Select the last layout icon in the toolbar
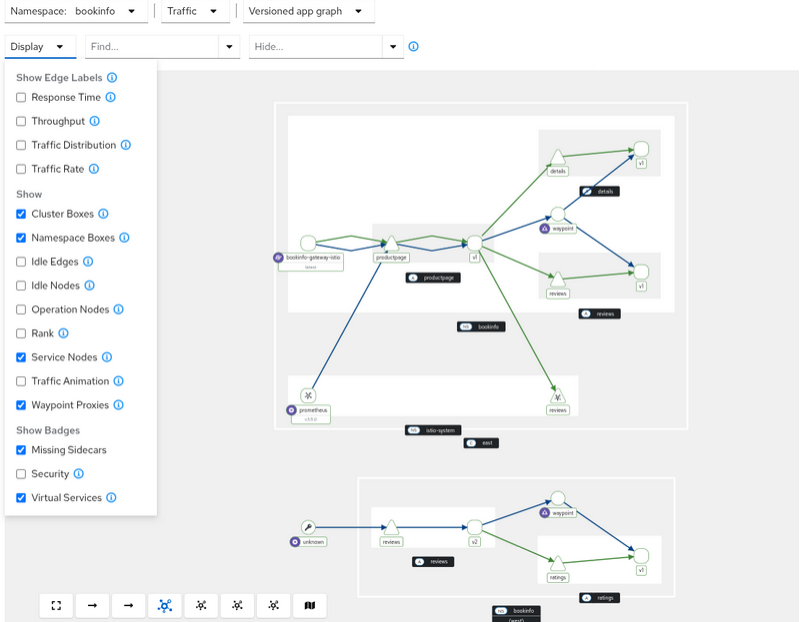 pos(273,605)
